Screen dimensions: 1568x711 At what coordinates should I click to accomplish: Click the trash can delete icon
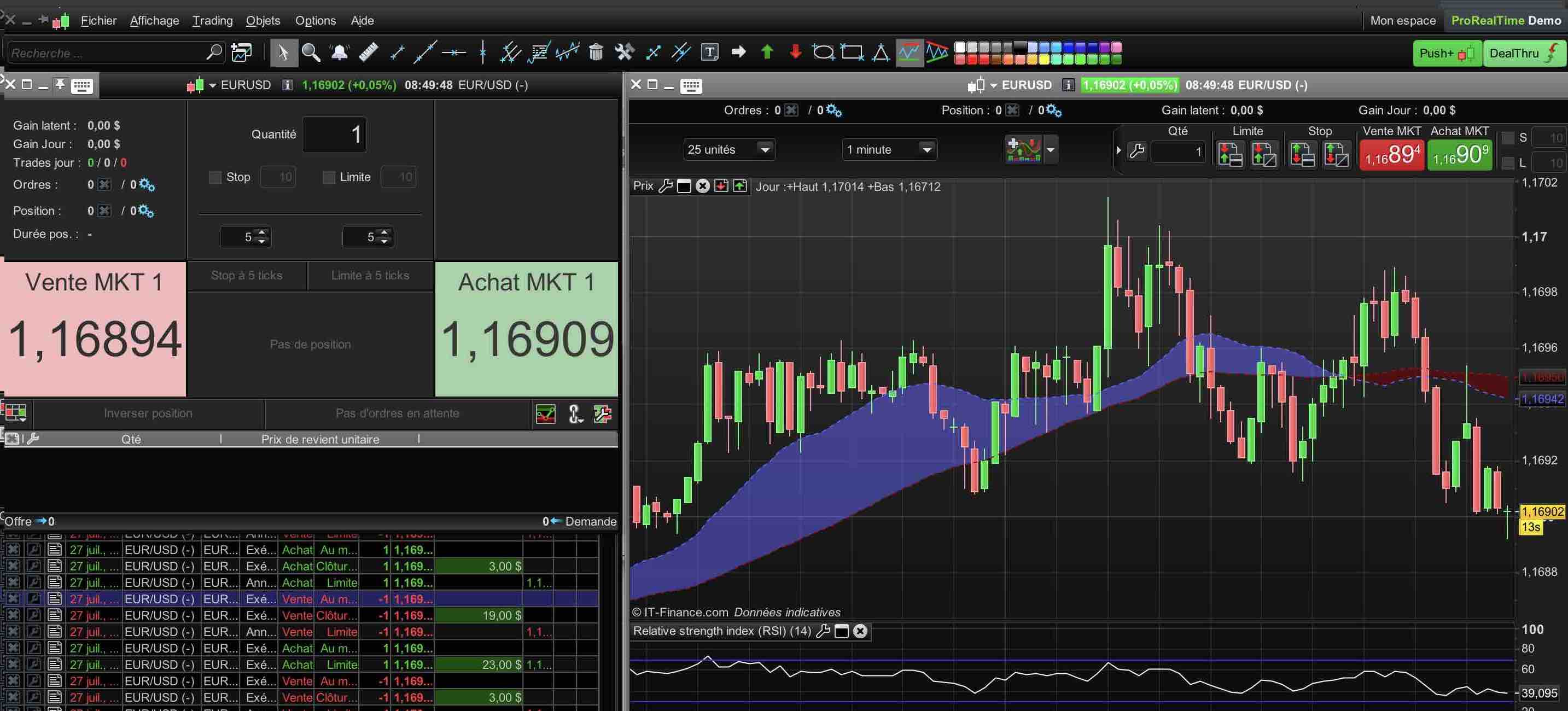[x=596, y=53]
